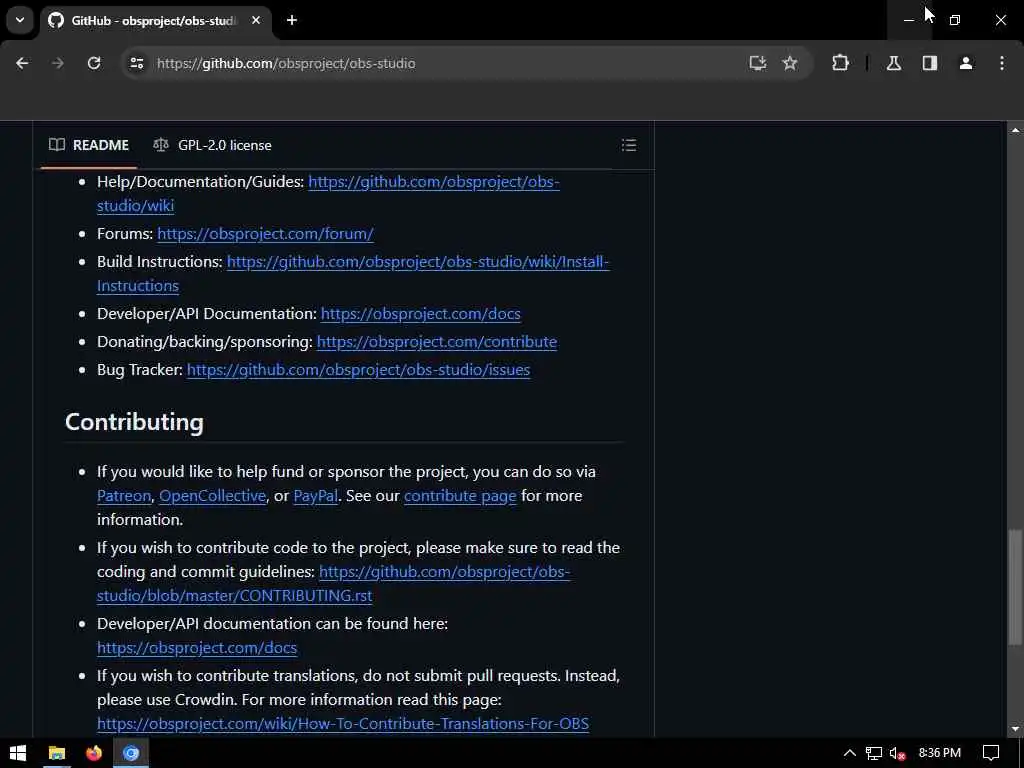This screenshot has width=1024, height=768.
Task: Follow the PayPal link
Action: 315,496
